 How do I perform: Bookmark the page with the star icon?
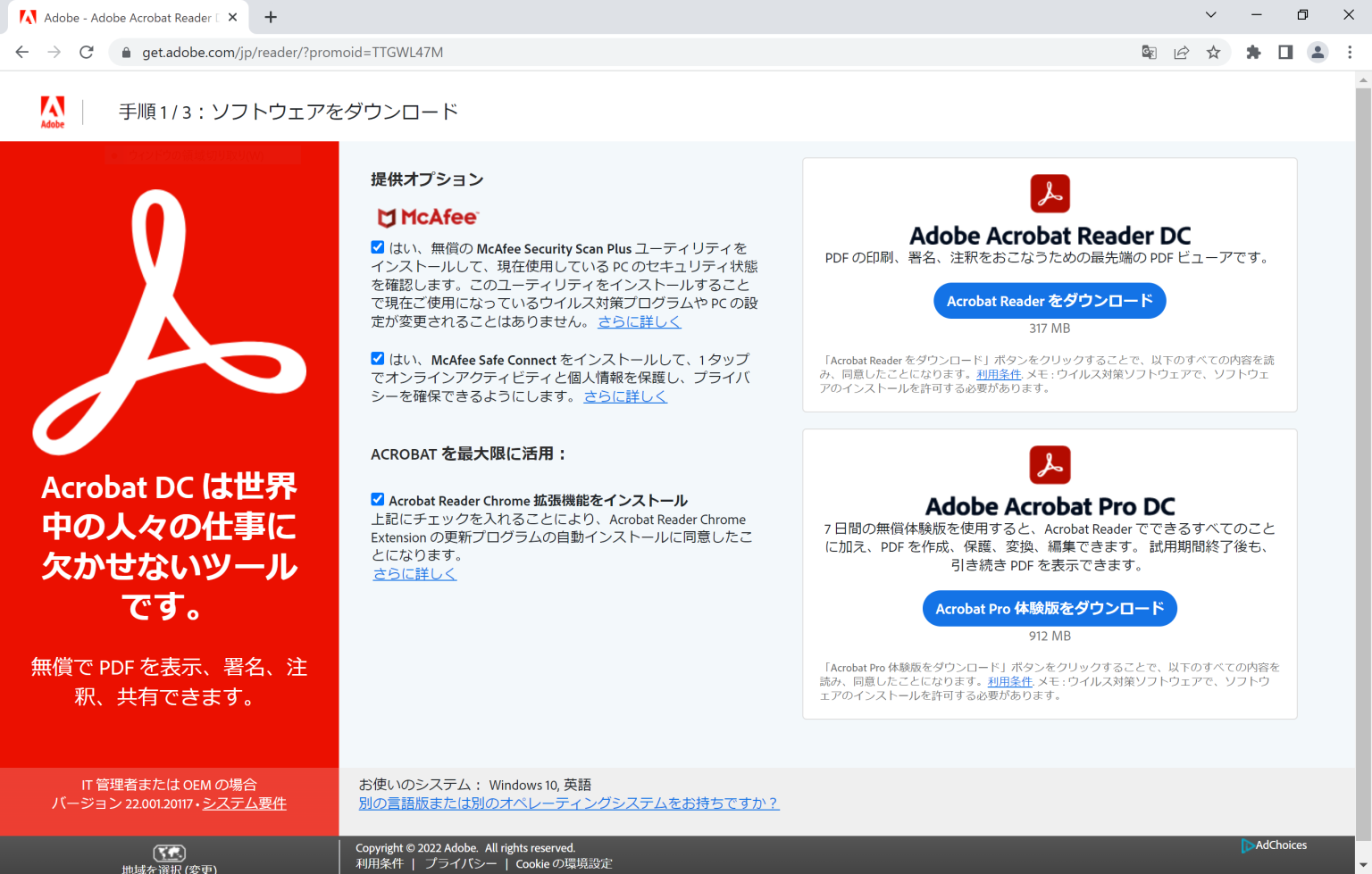[x=1213, y=52]
